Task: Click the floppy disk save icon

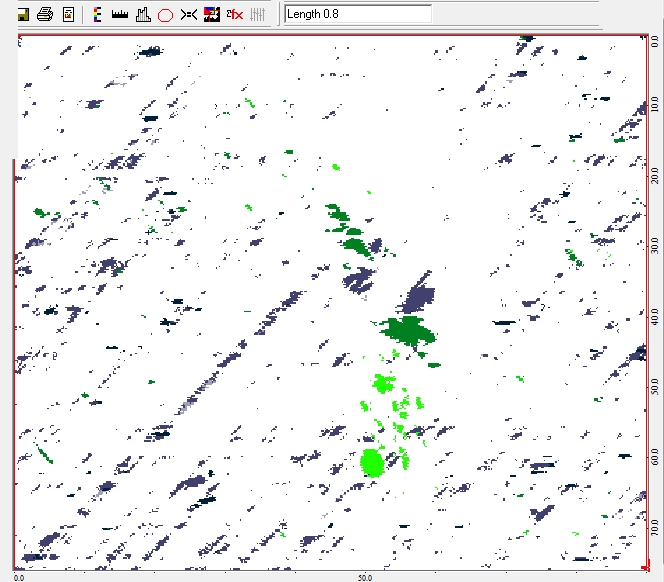Action: [x=22, y=14]
